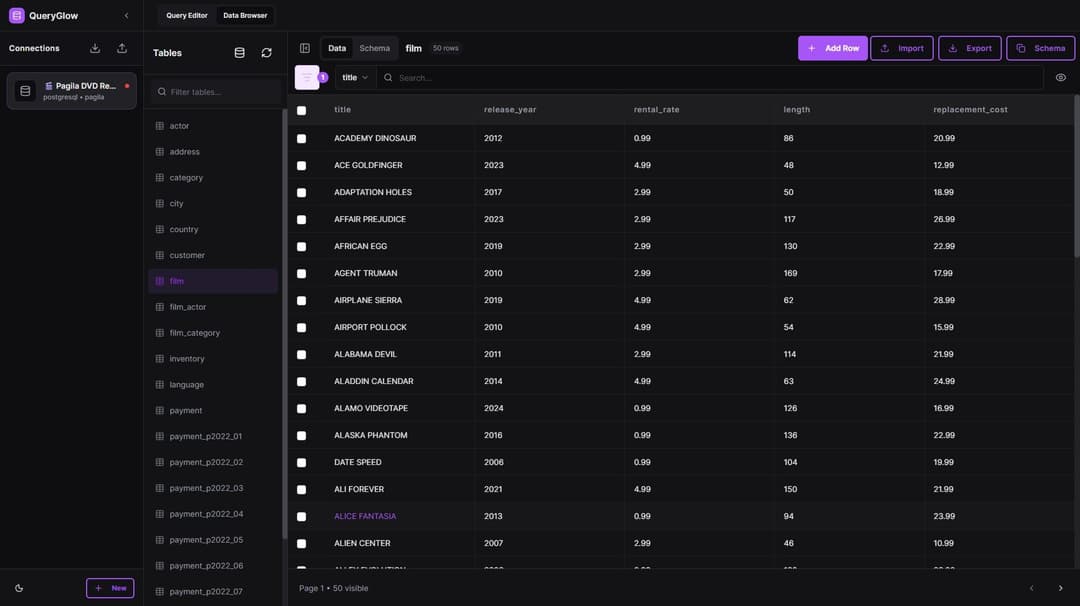Open the film_category table
The height and width of the screenshot is (606, 1080).
pos(213,333)
